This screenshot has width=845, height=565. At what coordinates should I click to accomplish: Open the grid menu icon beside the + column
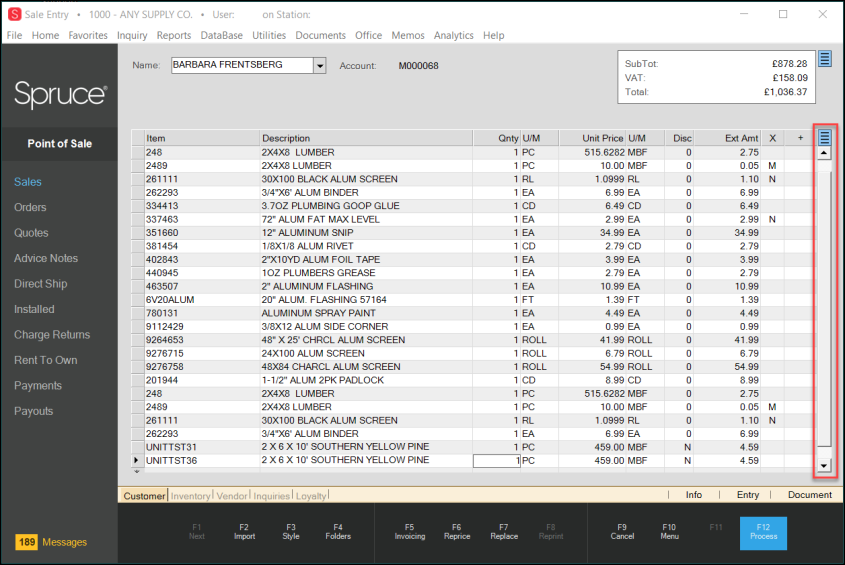click(x=825, y=138)
